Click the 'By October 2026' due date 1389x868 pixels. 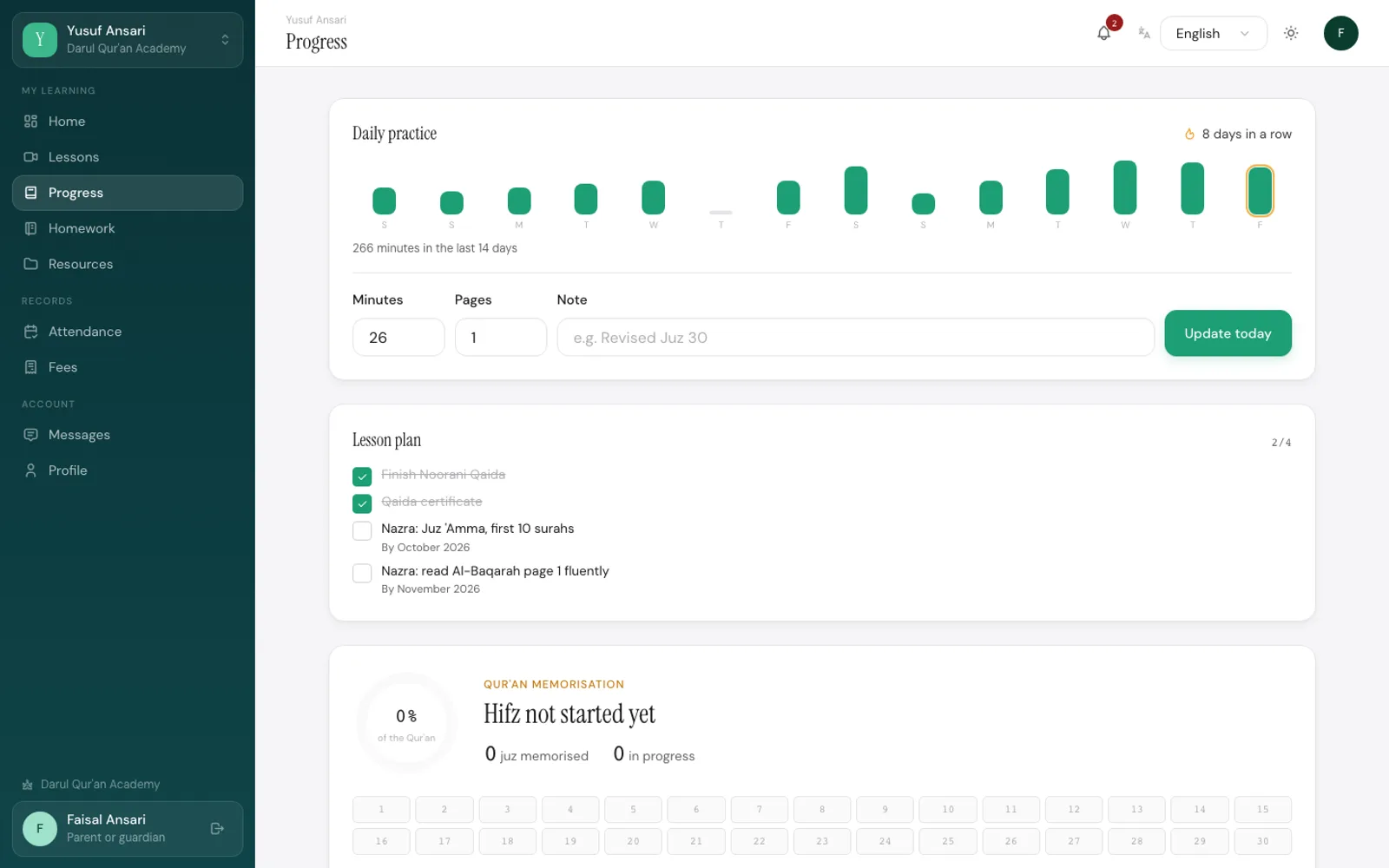pos(425,548)
